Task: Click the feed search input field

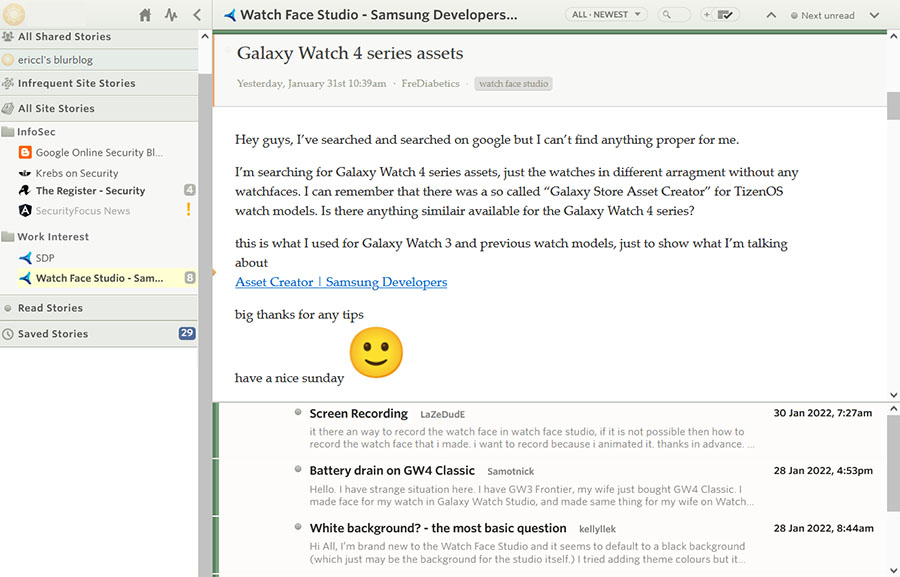Action: click(675, 15)
